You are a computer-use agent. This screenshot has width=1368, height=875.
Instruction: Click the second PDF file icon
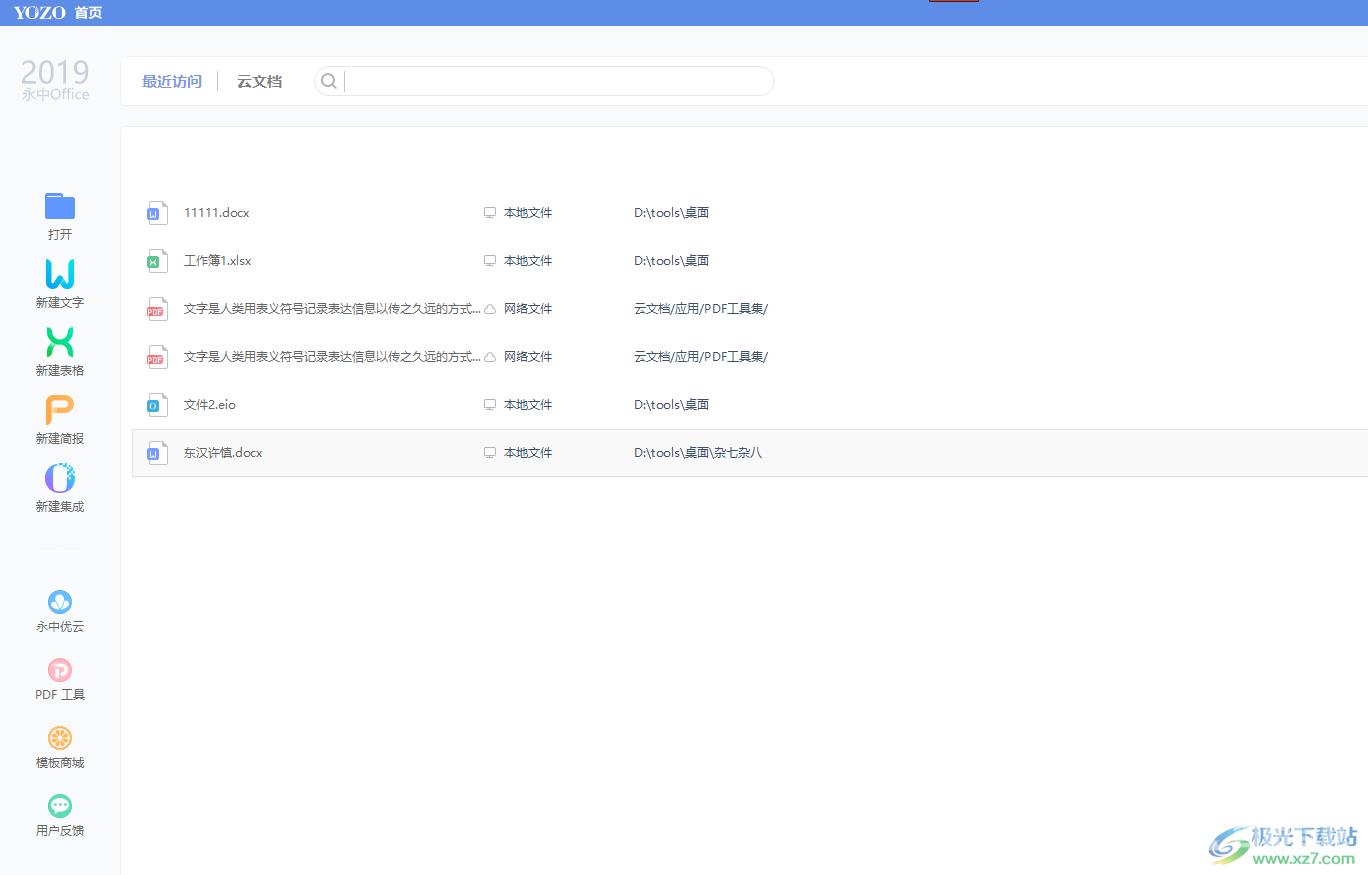click(x=157, y=357)
